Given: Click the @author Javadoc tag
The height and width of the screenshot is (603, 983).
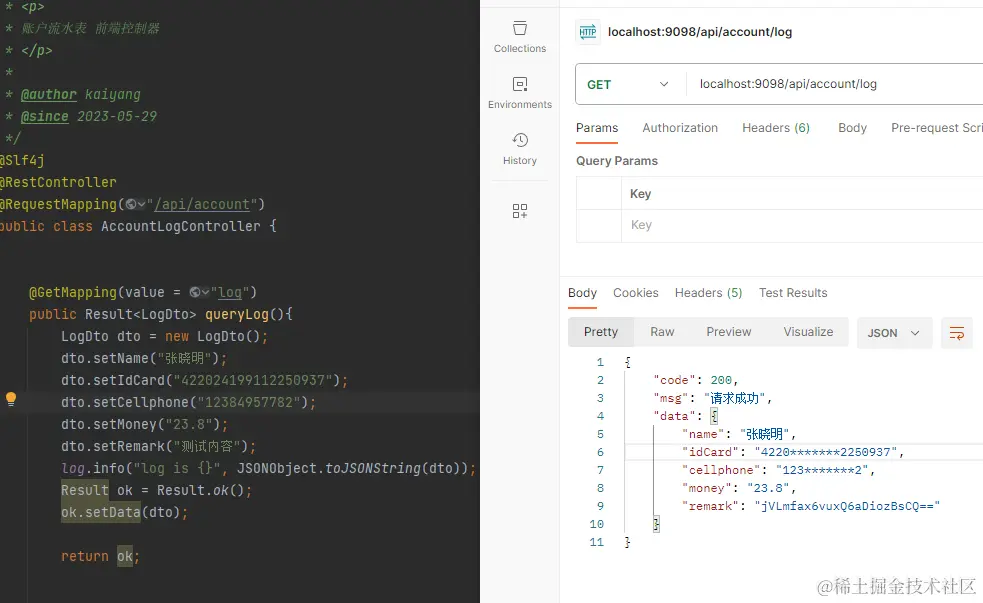Looking at the screenshot, I should point(48,95).
